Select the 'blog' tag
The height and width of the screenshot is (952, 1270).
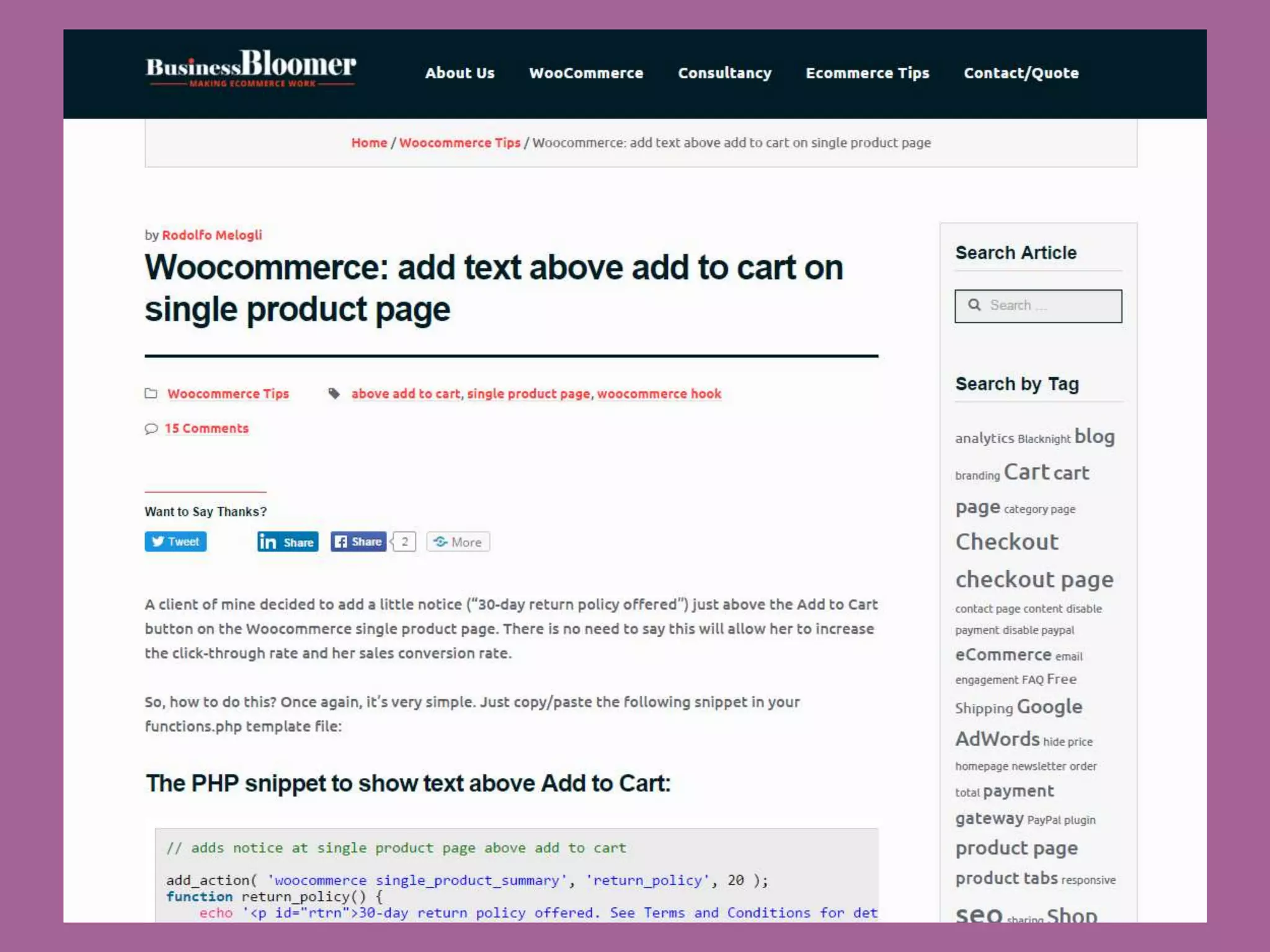click(1095, 436)
